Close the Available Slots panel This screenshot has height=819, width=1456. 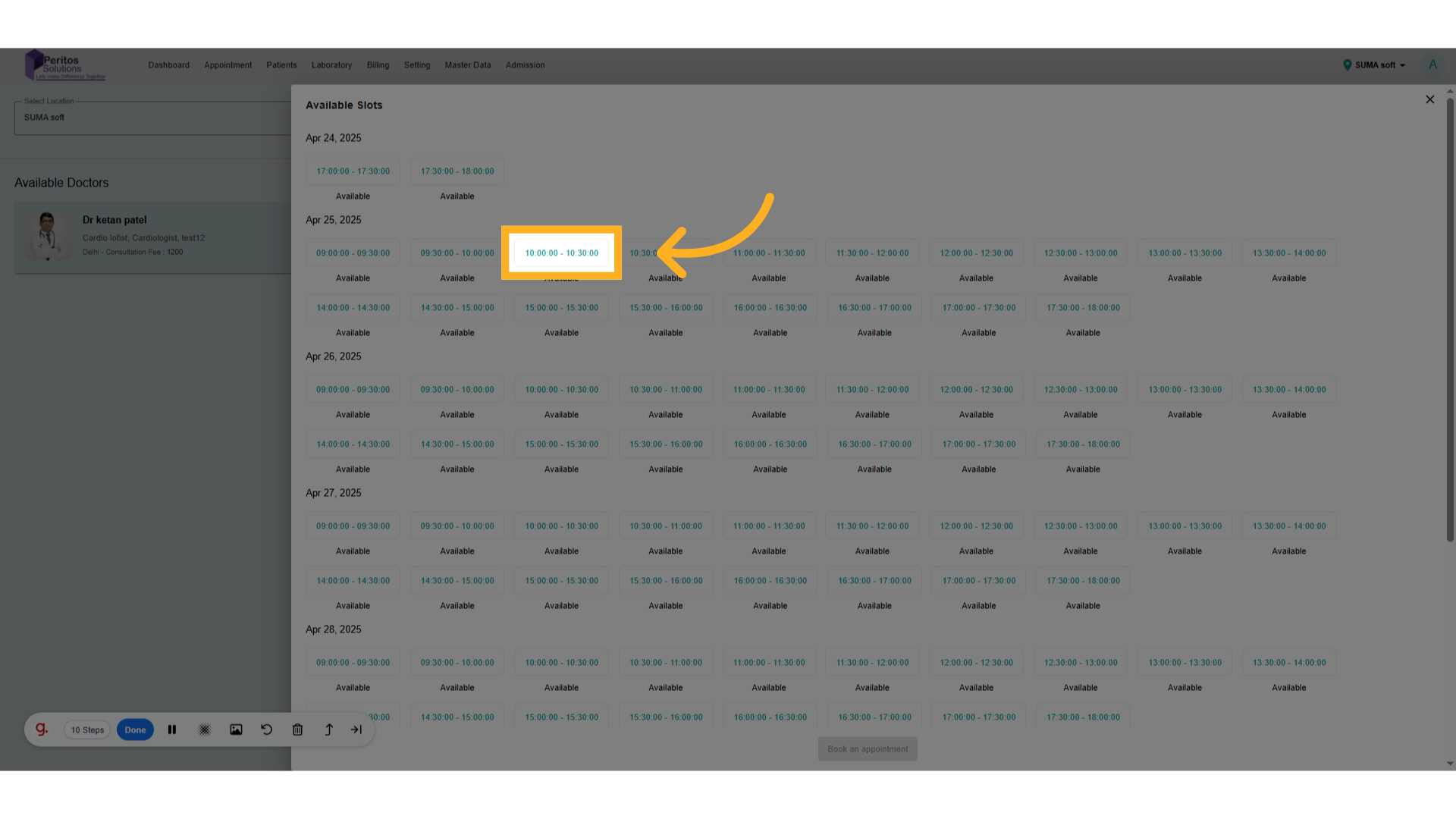point(1429,99)
